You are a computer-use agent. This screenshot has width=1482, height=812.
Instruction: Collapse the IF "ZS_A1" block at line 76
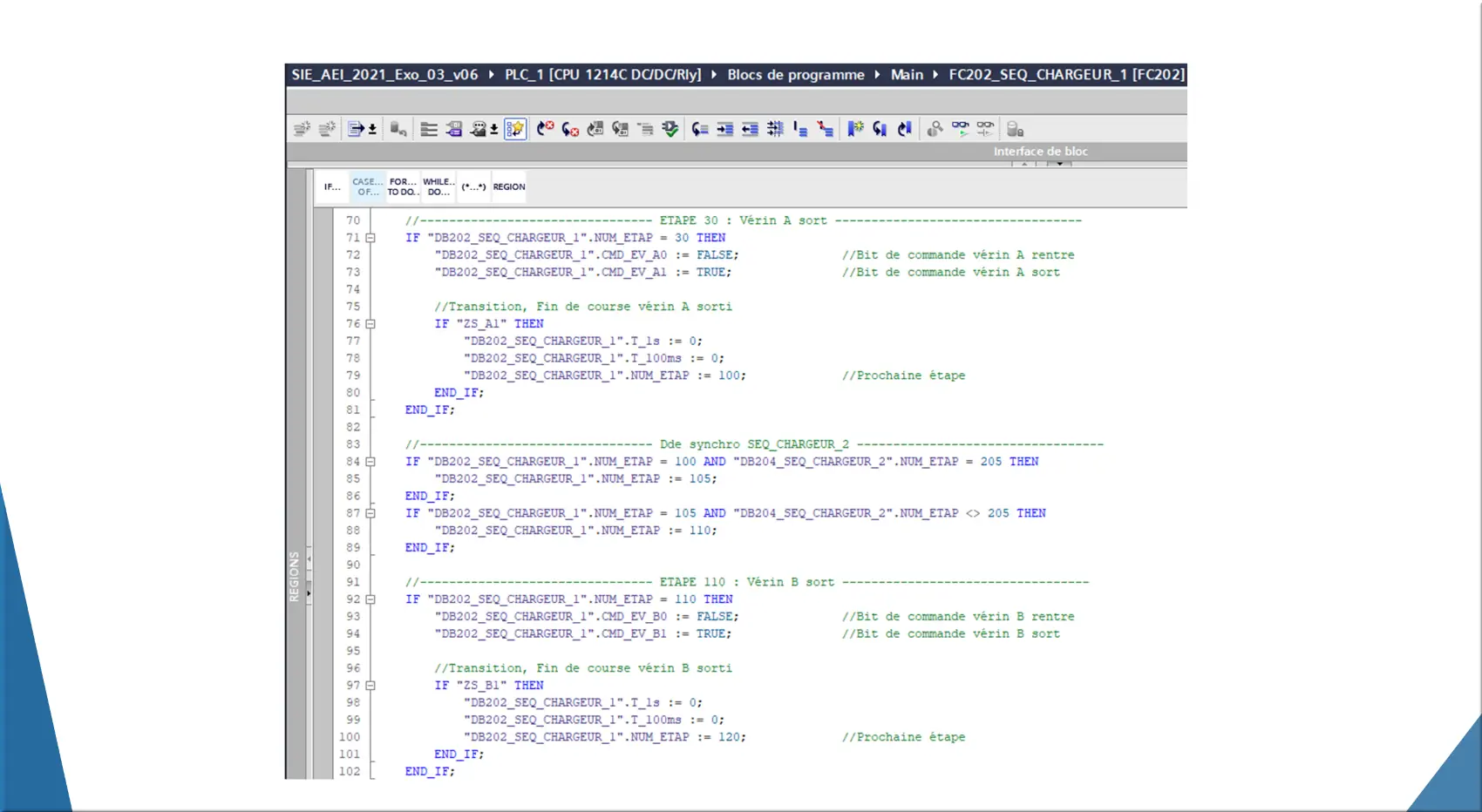[x=370, y=324]
